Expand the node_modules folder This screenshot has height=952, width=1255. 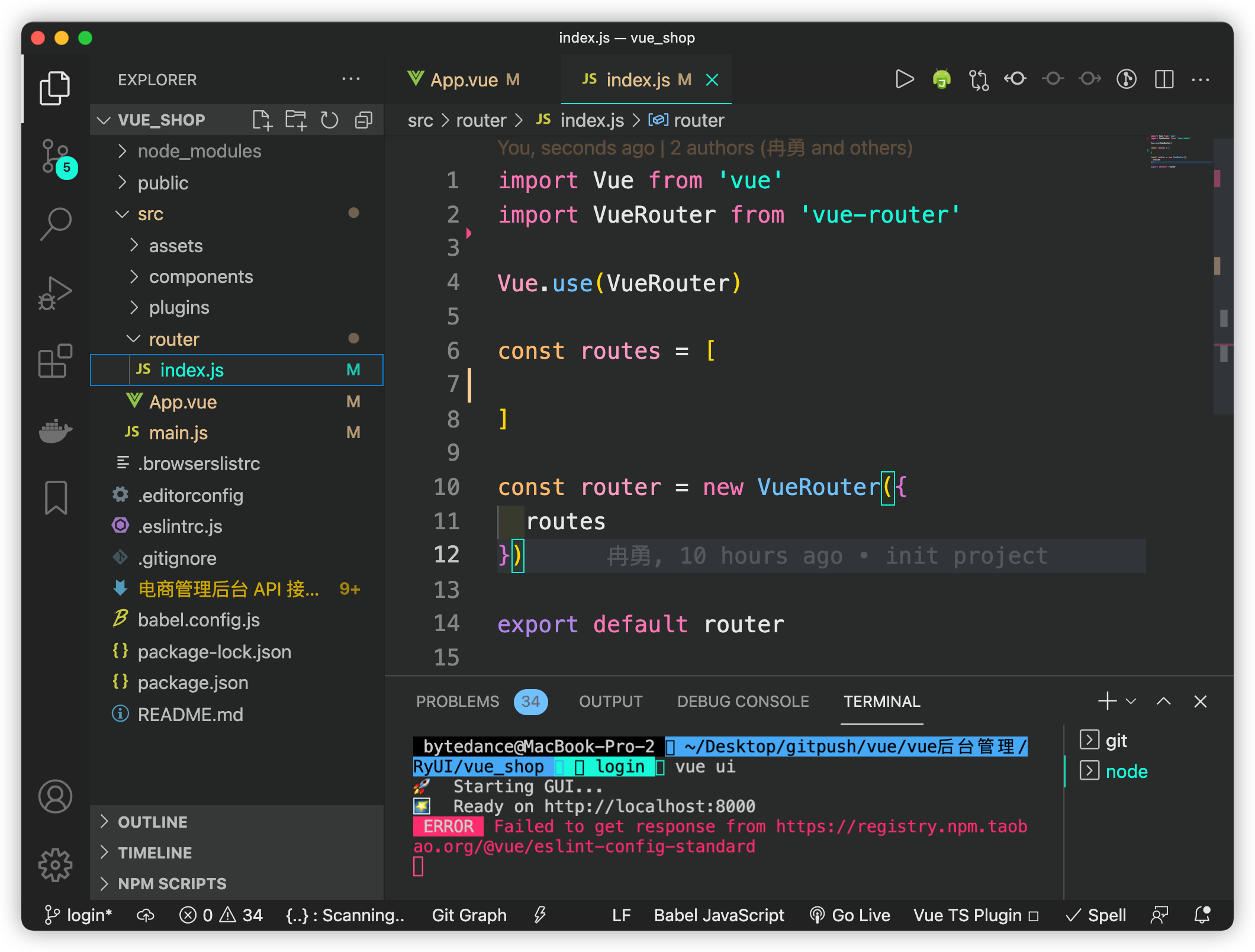(237, 152)
